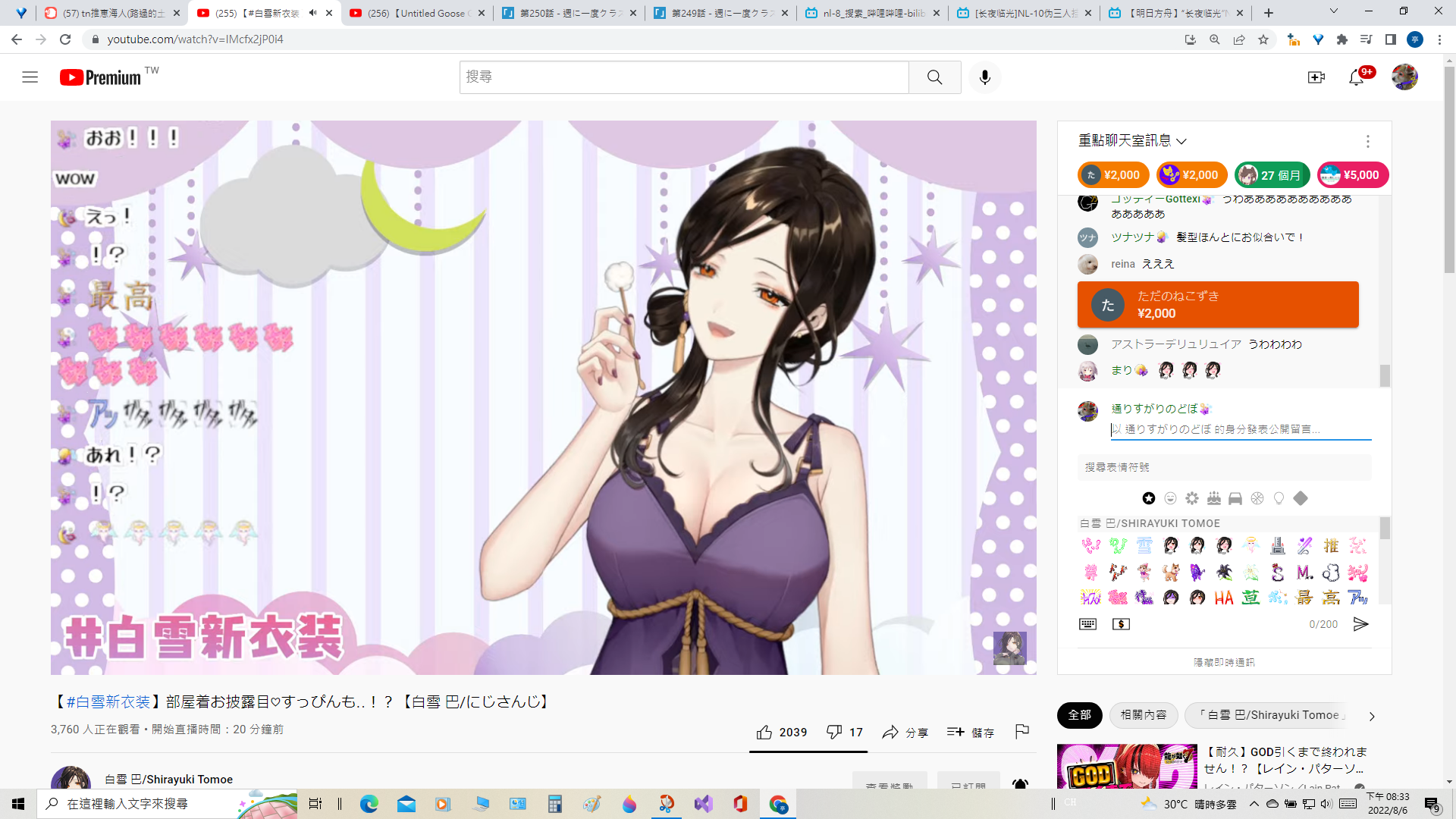
Task: Click the magnifier search button
Action: [x=935, y=77]
